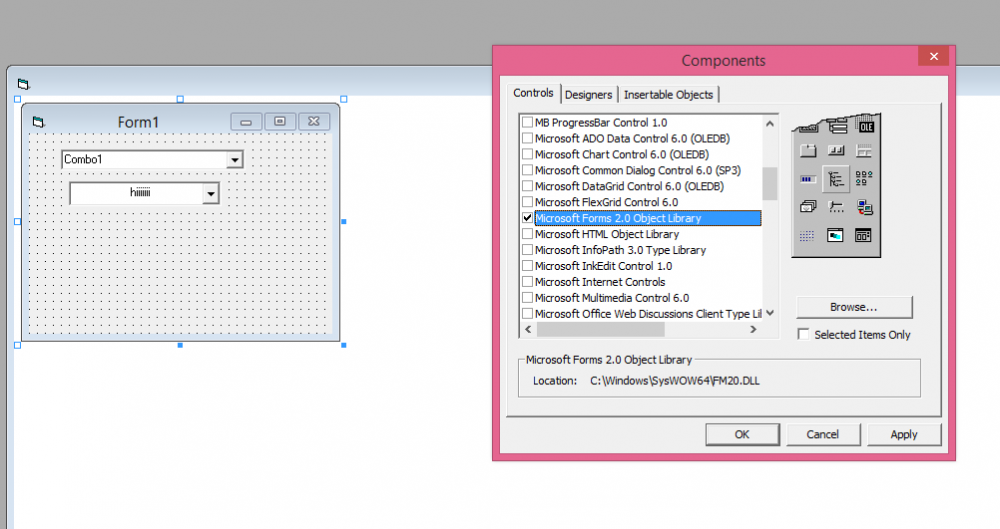This screenshot has height=529, width=1000.
Task: Click the Components dialog title text
Action: coord(723,61)
